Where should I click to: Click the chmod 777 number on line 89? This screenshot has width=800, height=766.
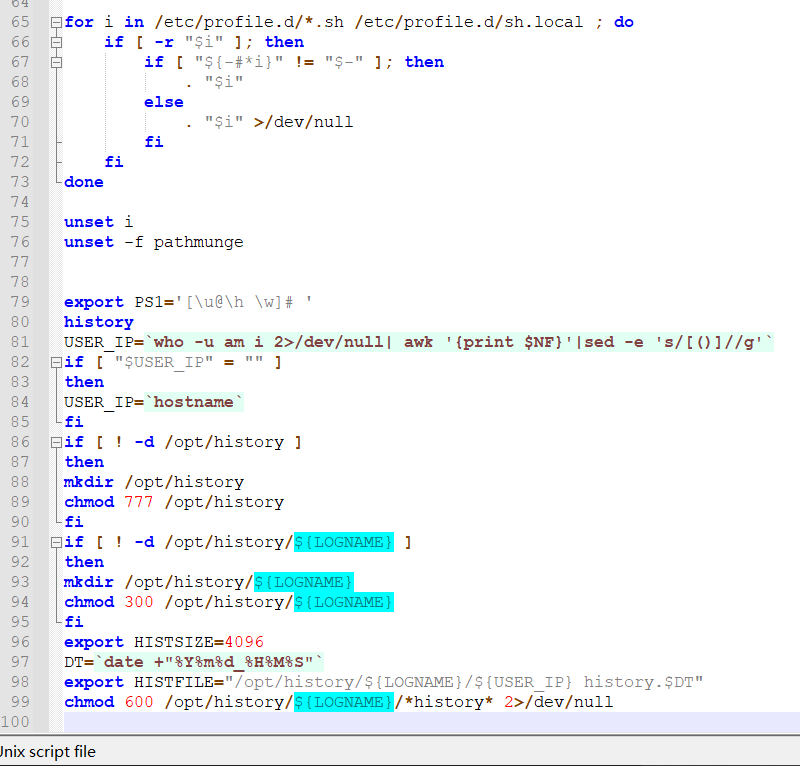tap(139, 502)
